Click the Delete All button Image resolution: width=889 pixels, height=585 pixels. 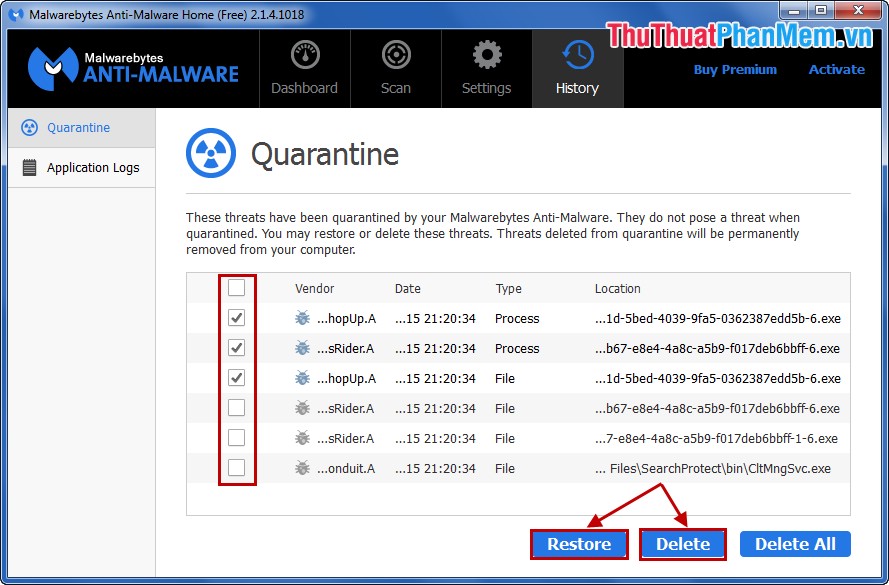pos(795,544)
